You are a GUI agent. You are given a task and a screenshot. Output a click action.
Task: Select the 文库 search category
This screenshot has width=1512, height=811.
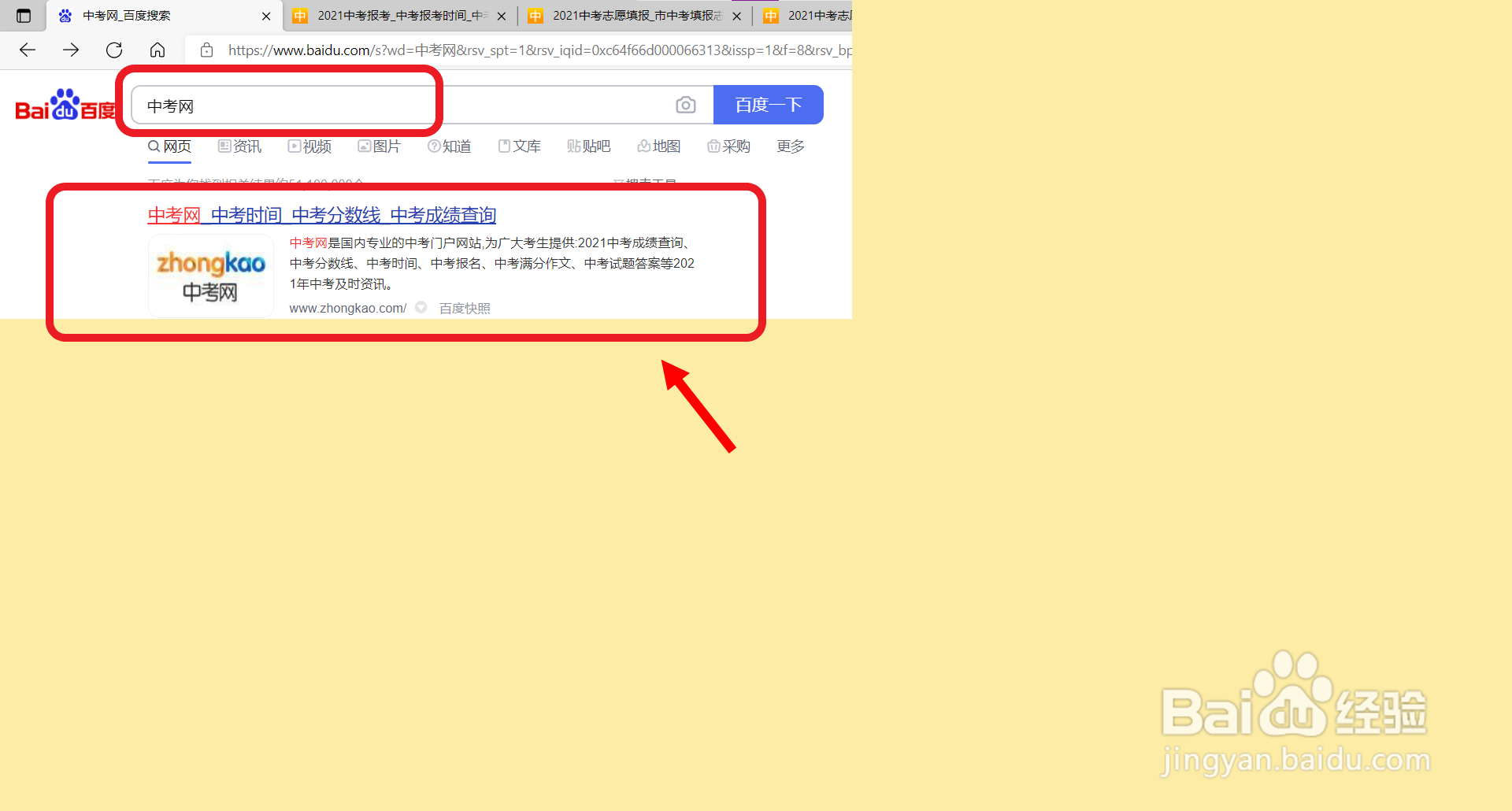click(x=520, y=146)
